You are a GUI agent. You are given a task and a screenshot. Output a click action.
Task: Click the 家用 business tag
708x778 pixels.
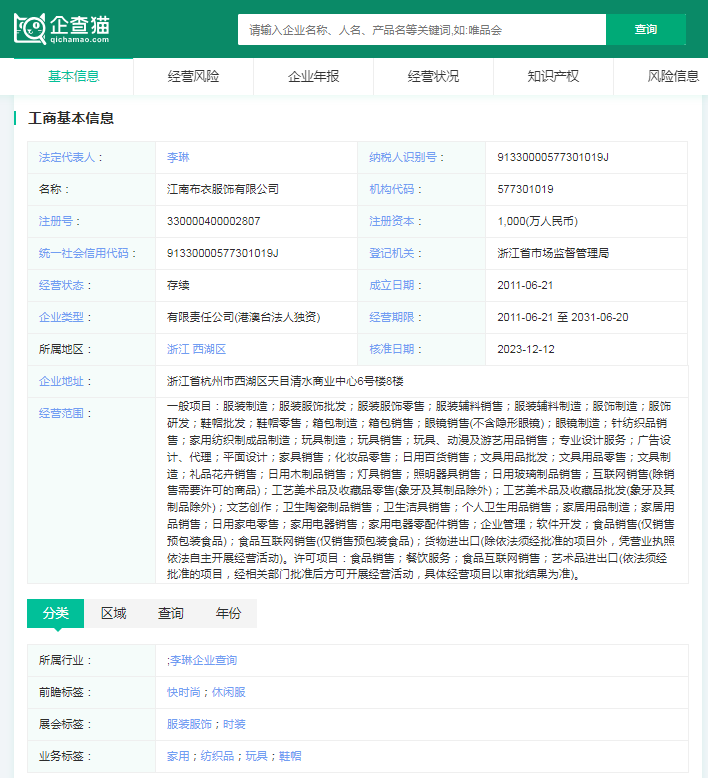(x=178, y=756)
